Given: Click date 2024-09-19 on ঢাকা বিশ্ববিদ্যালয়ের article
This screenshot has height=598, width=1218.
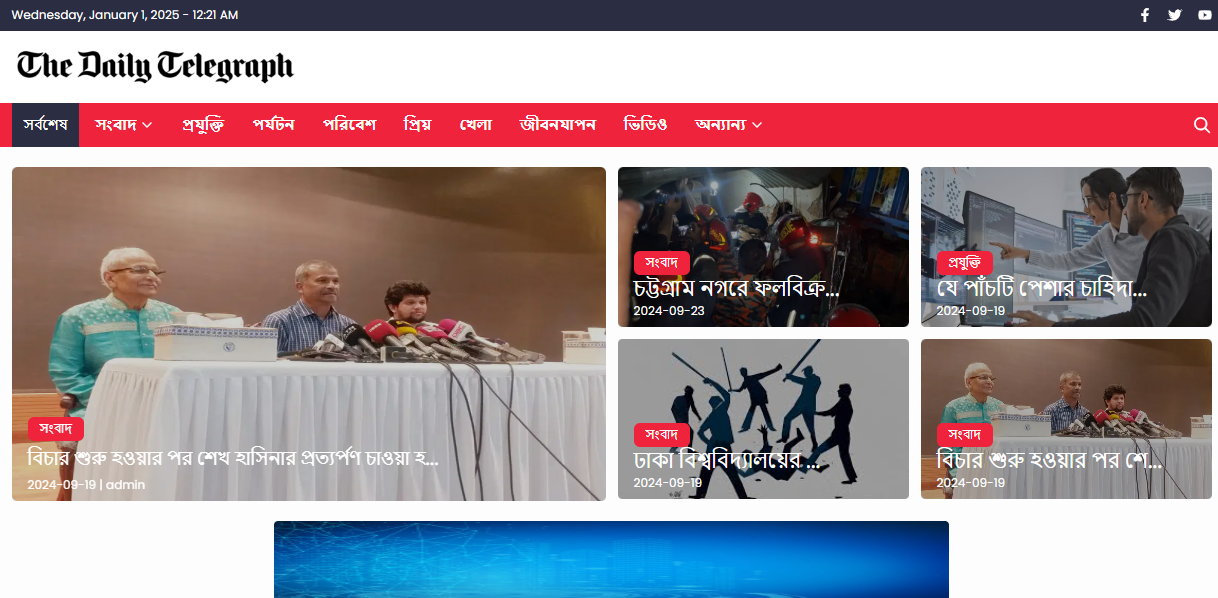Looking at the screenshot, I should 668,483.
